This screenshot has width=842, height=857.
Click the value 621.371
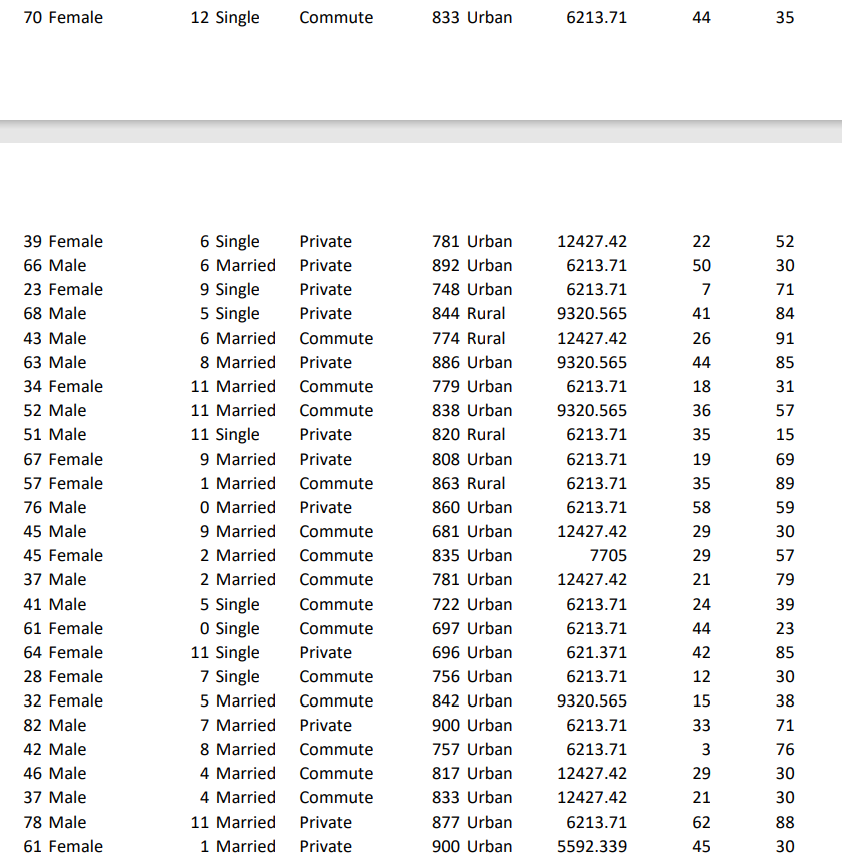click(597, 652)
